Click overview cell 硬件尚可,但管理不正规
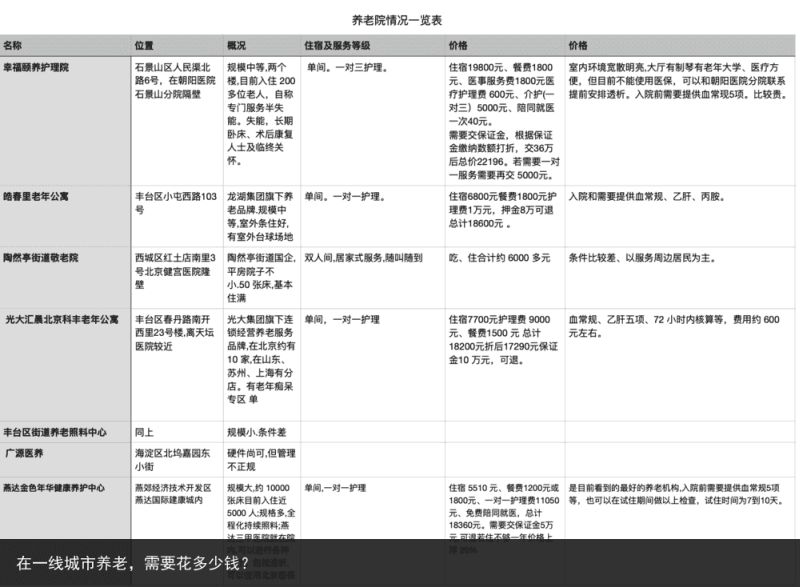Viewport: 800px width, 587px height. [261, 460]
